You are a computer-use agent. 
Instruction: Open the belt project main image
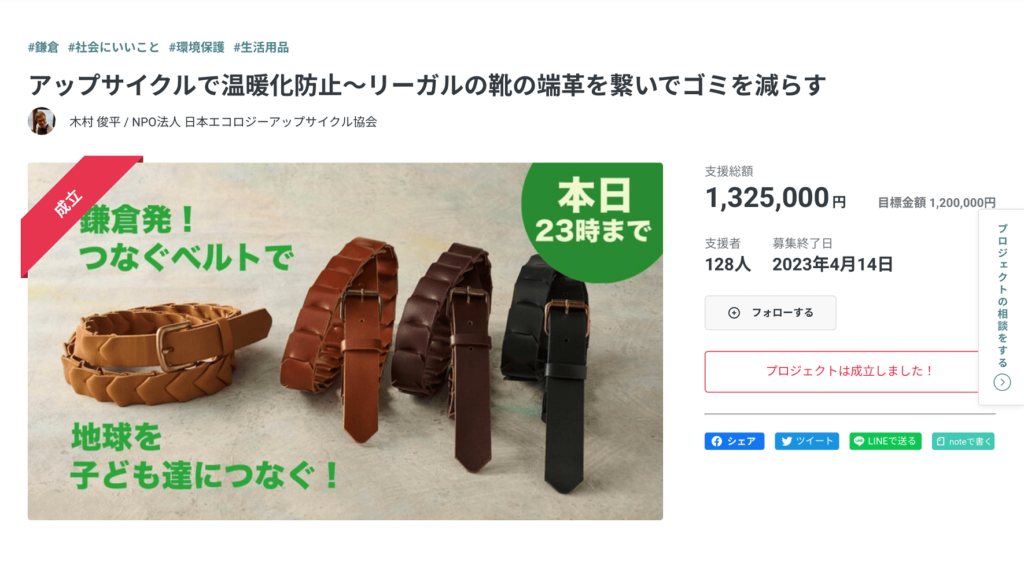(345, 341)
